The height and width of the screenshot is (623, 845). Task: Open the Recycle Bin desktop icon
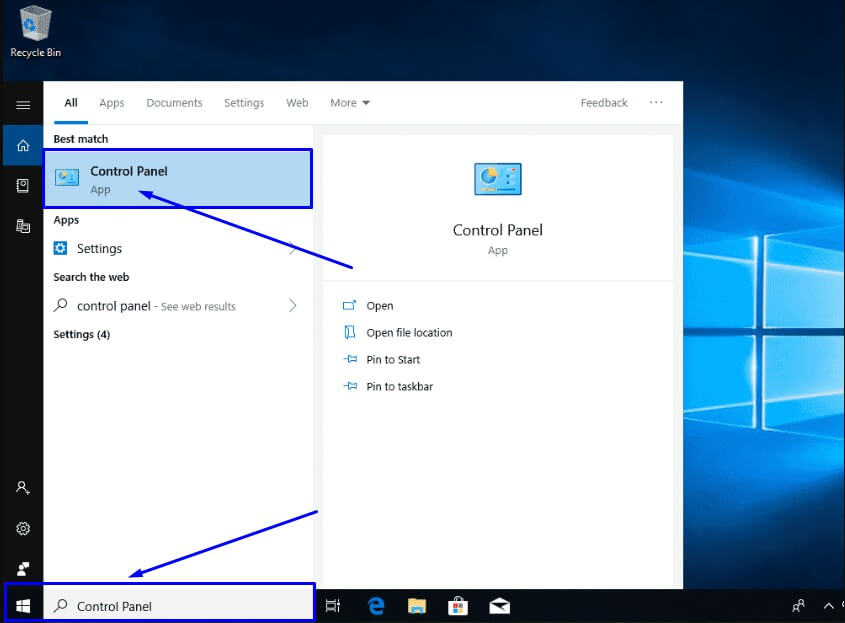(36, 31)
